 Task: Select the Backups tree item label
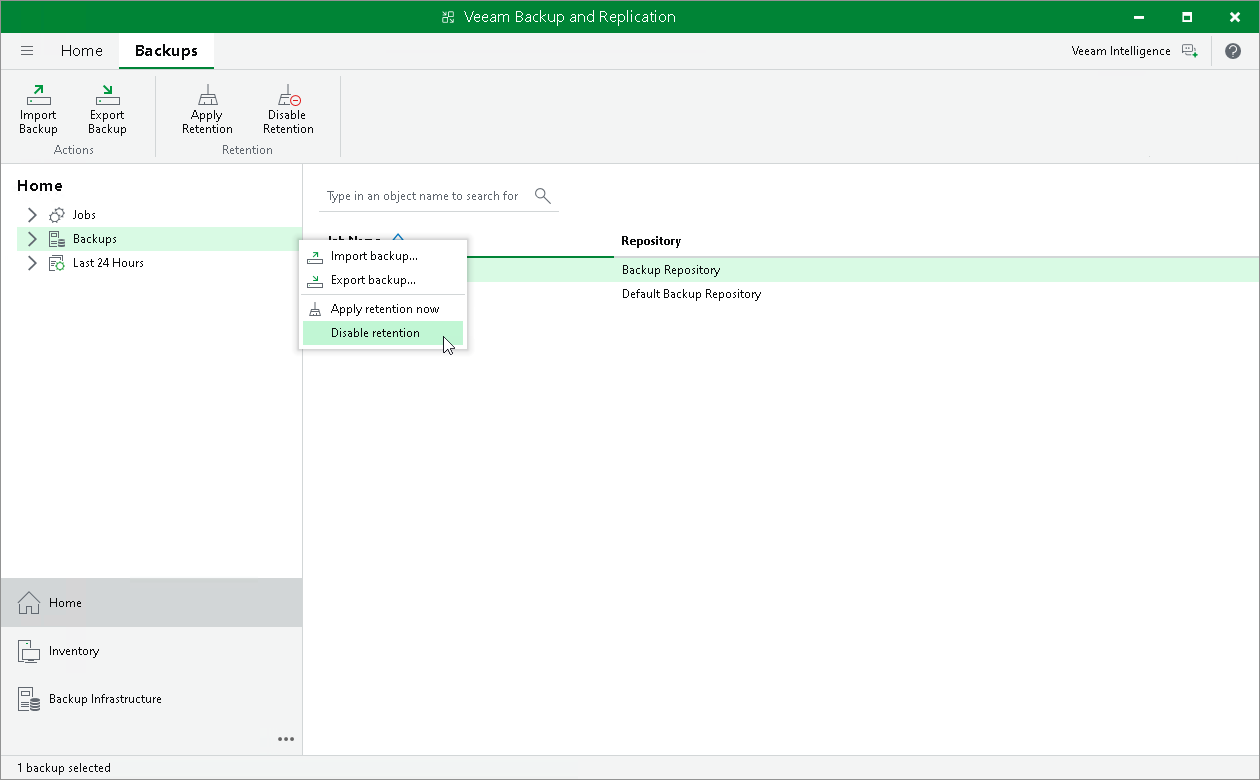point(95,239)
